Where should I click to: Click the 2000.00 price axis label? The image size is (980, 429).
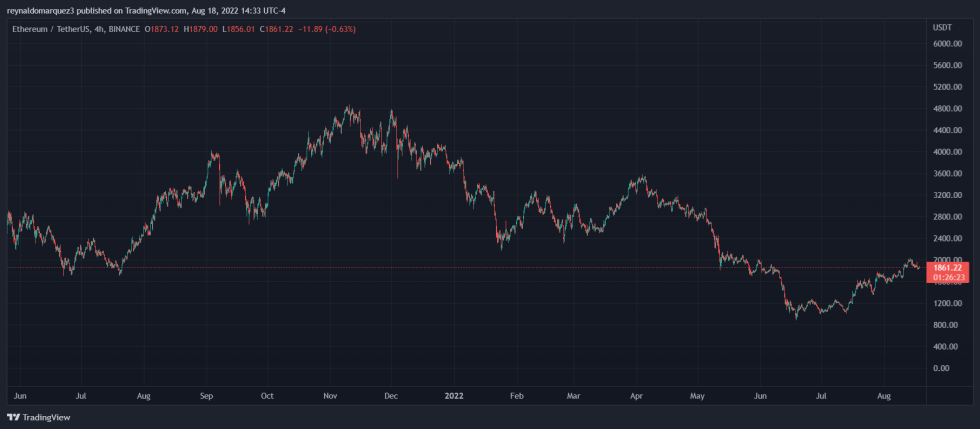pos(948,260)
